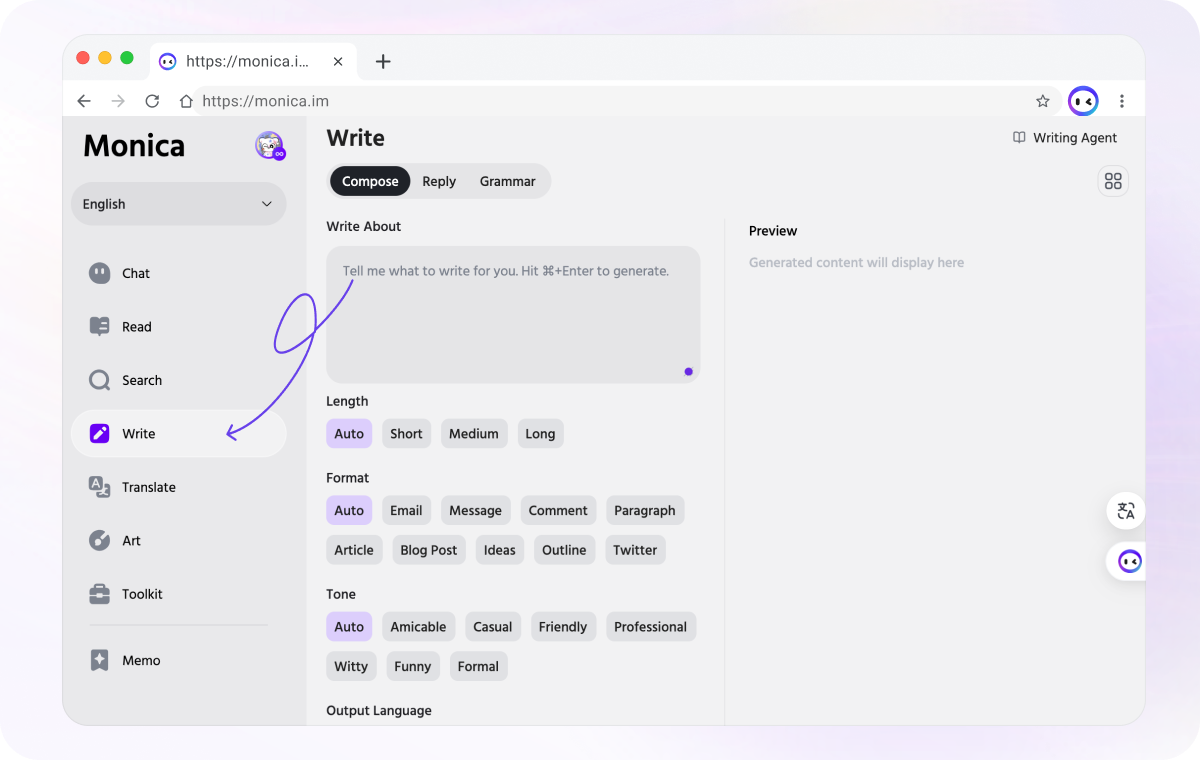Open Search in the sidebar
This screenshot has width=1200, height=760.
click(141, 380)
